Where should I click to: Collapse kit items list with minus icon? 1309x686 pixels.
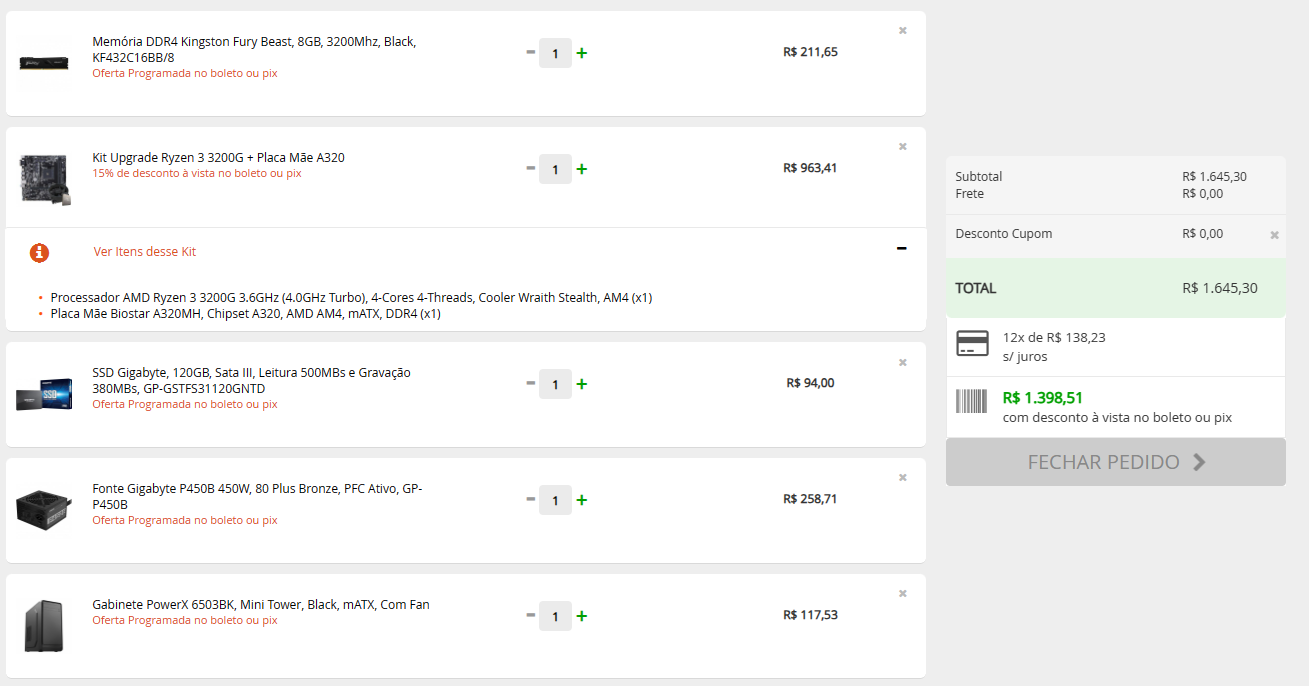[902, 248]
